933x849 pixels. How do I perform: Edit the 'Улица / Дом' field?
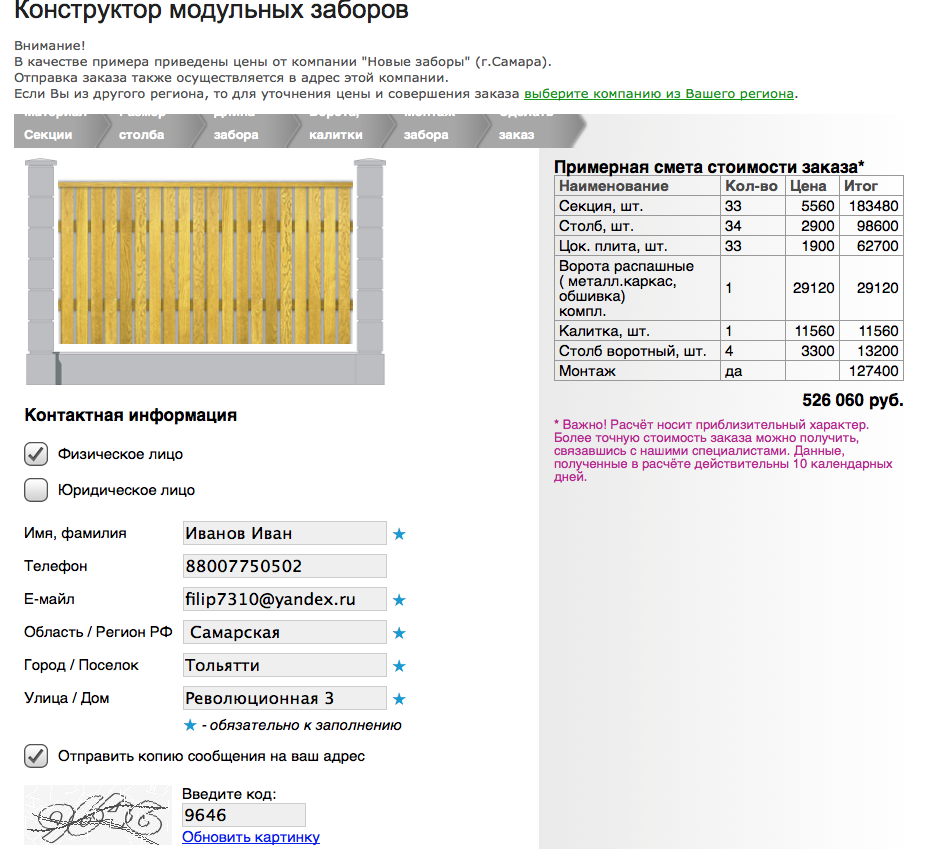(x=284, y=698)
